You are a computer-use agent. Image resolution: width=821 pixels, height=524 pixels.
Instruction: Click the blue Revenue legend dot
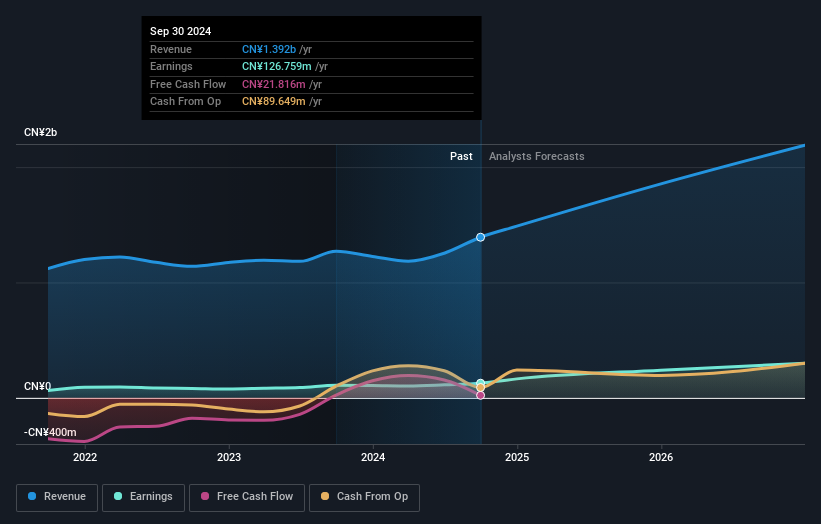tap(32, 496)
